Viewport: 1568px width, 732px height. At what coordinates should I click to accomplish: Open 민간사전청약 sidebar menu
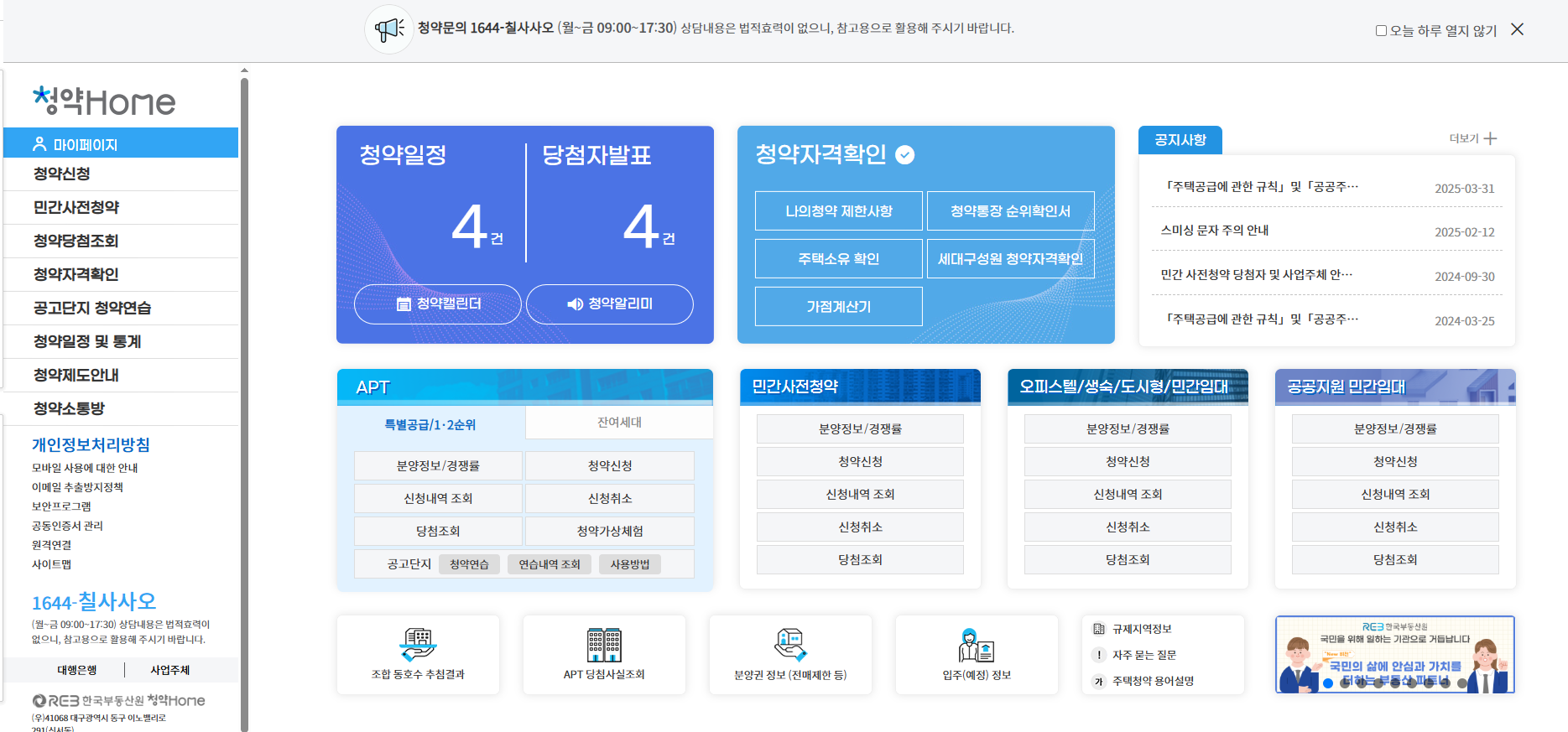(121, 208)
